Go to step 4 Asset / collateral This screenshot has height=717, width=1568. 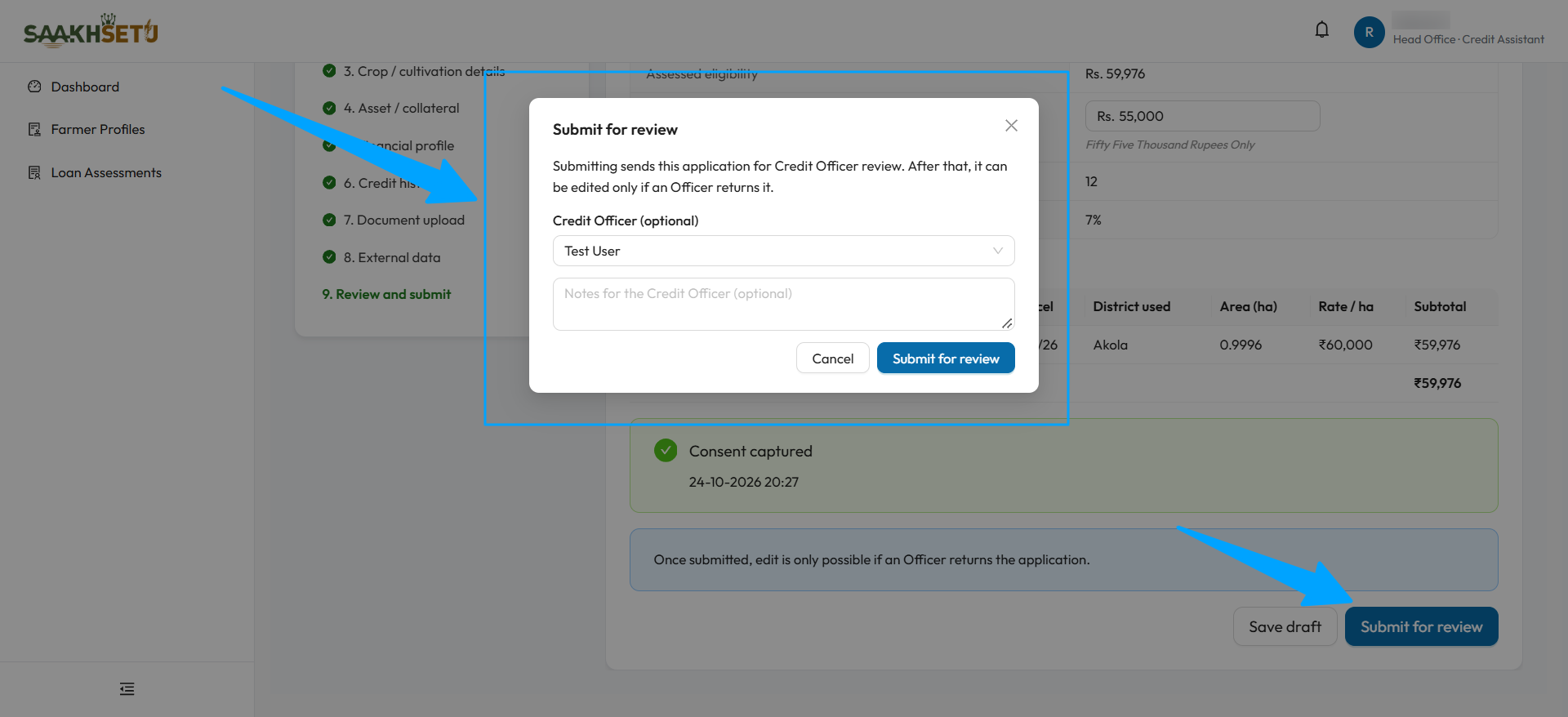[x=401, y=108]
